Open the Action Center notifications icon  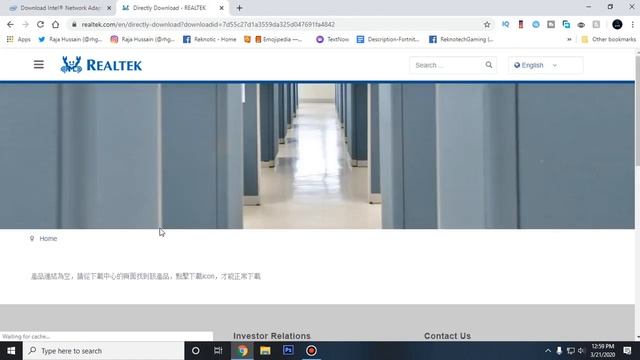pos(627,351)
